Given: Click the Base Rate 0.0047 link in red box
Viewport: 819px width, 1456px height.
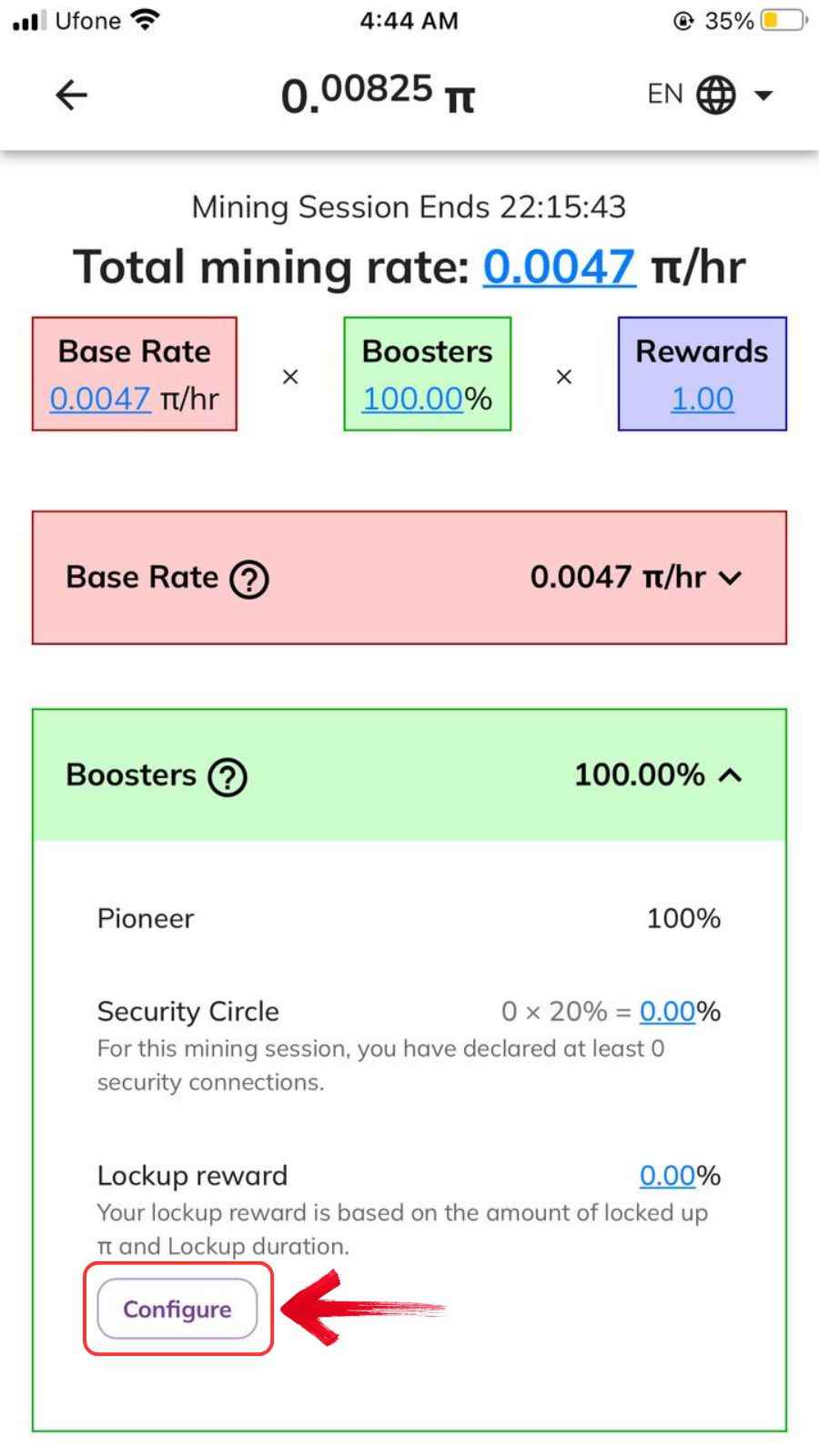Looking at the screenshot, I should tap(100, 399).
